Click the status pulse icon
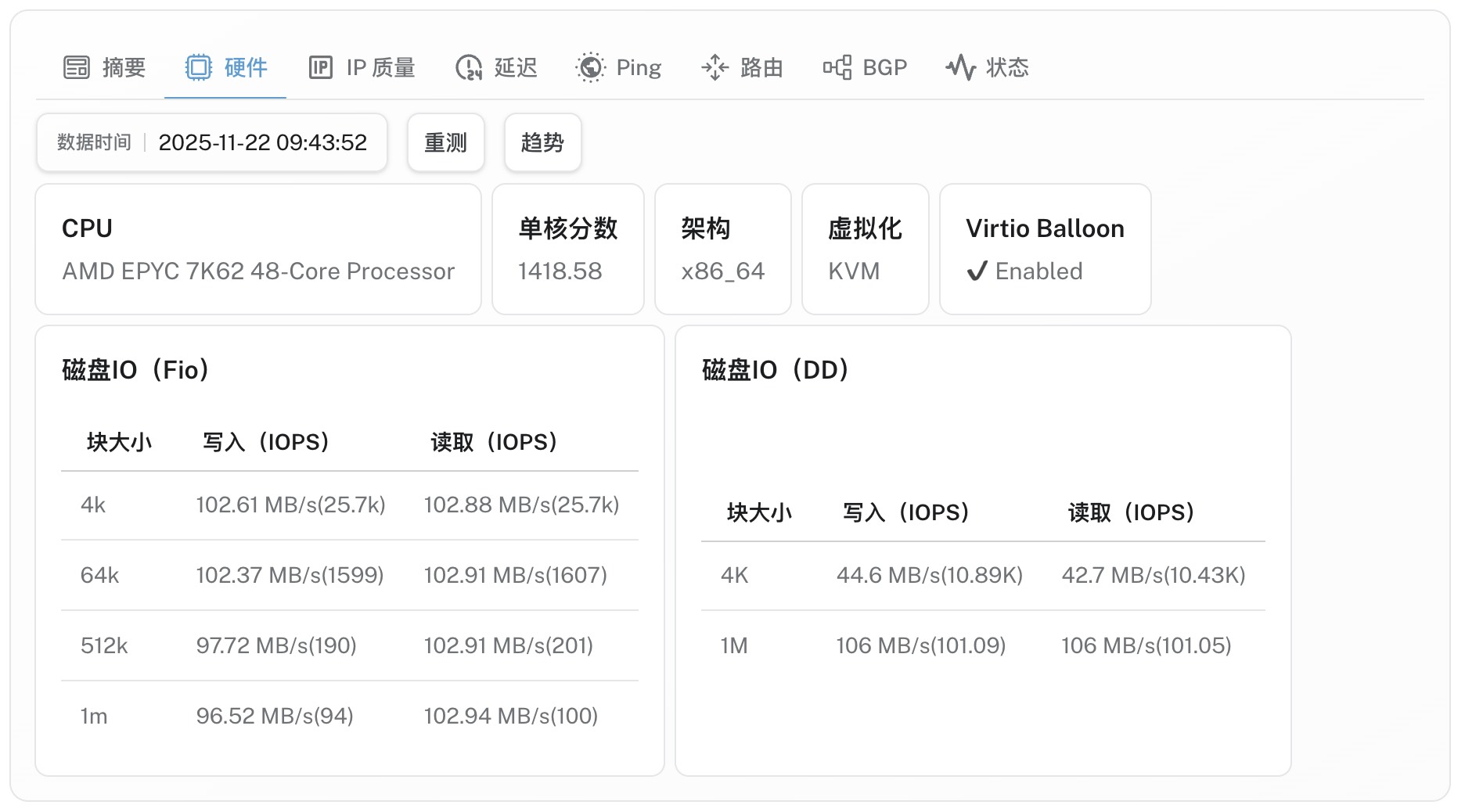Screen dimensions: 1465x812 tap(960, 68)
